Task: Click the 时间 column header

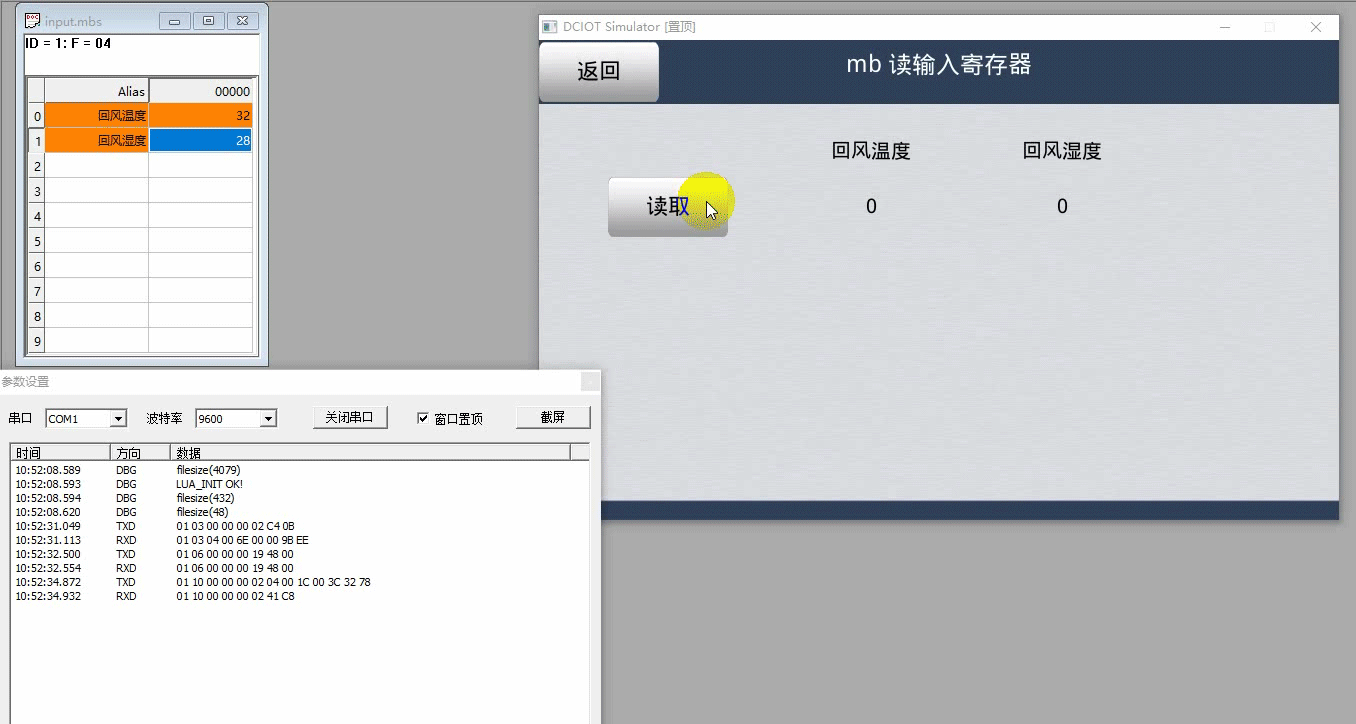Action: pyautogui.click(x=60, y=452)
